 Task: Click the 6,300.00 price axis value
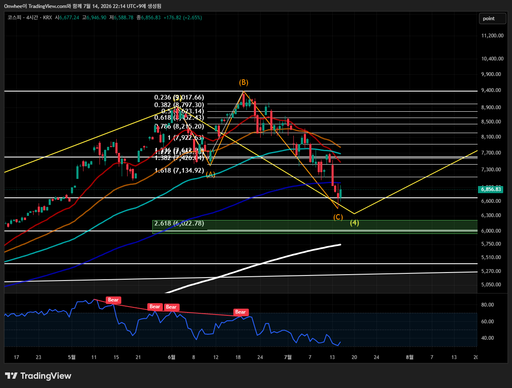(x=491, y=215)
